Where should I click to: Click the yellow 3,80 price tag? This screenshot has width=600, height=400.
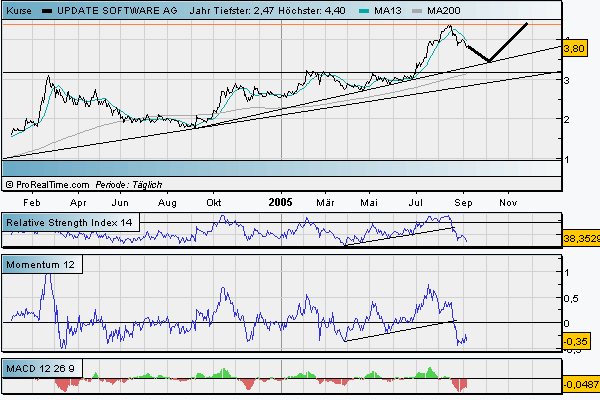pyautogui.click(x=574, y=49)
